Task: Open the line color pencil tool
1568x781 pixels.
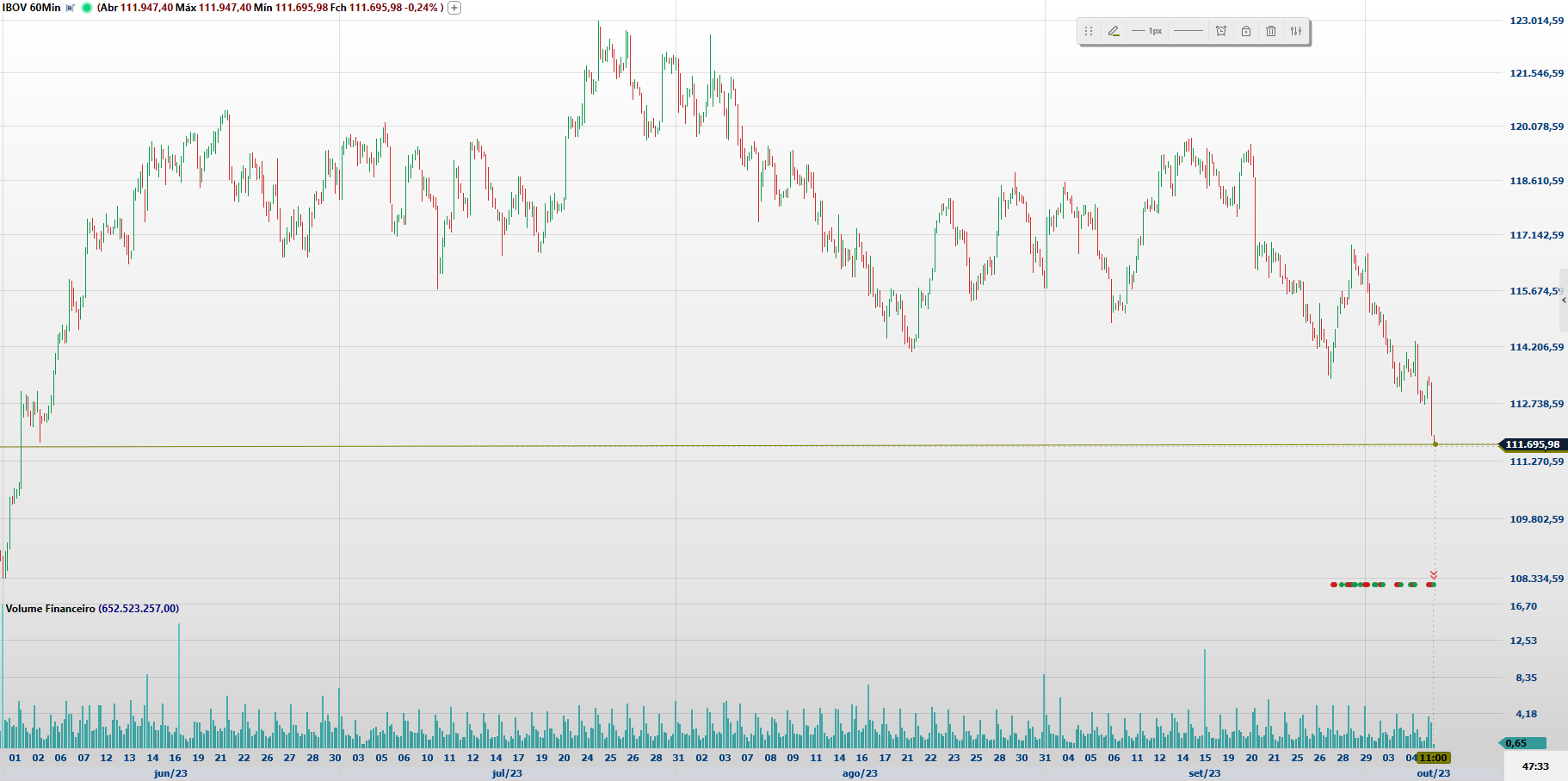Action: (1114, 31)
